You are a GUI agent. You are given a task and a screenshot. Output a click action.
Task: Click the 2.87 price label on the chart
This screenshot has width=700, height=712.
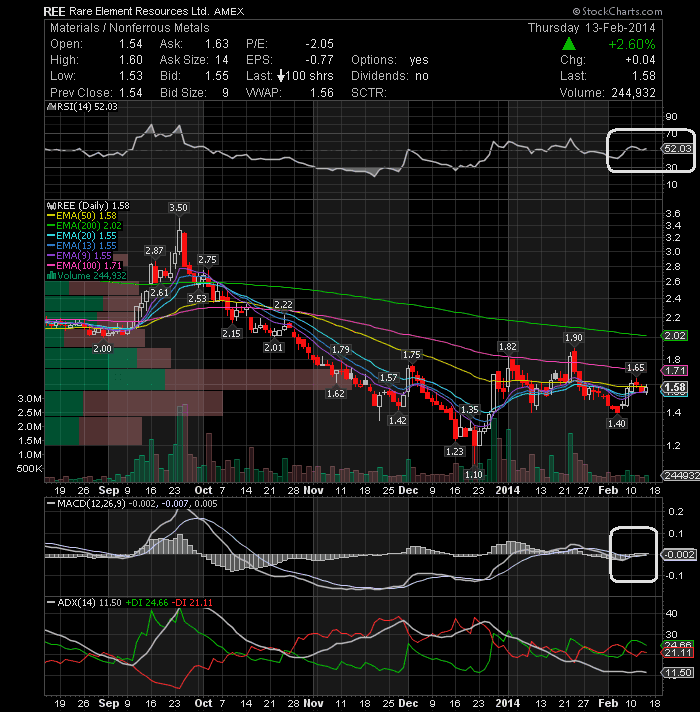pyautogui.click(x=154, y=251)
